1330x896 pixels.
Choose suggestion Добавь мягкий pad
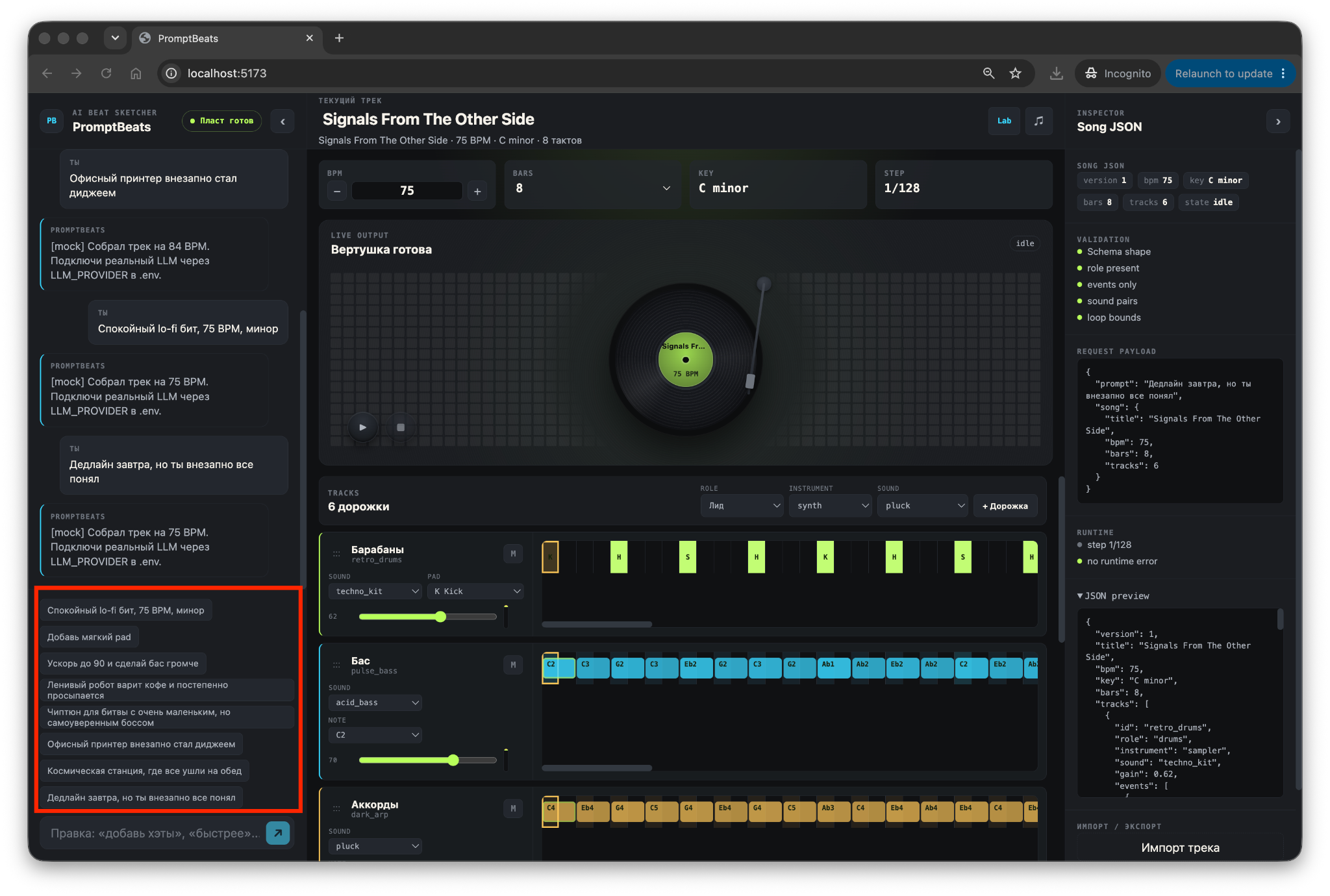click(89, 637)
